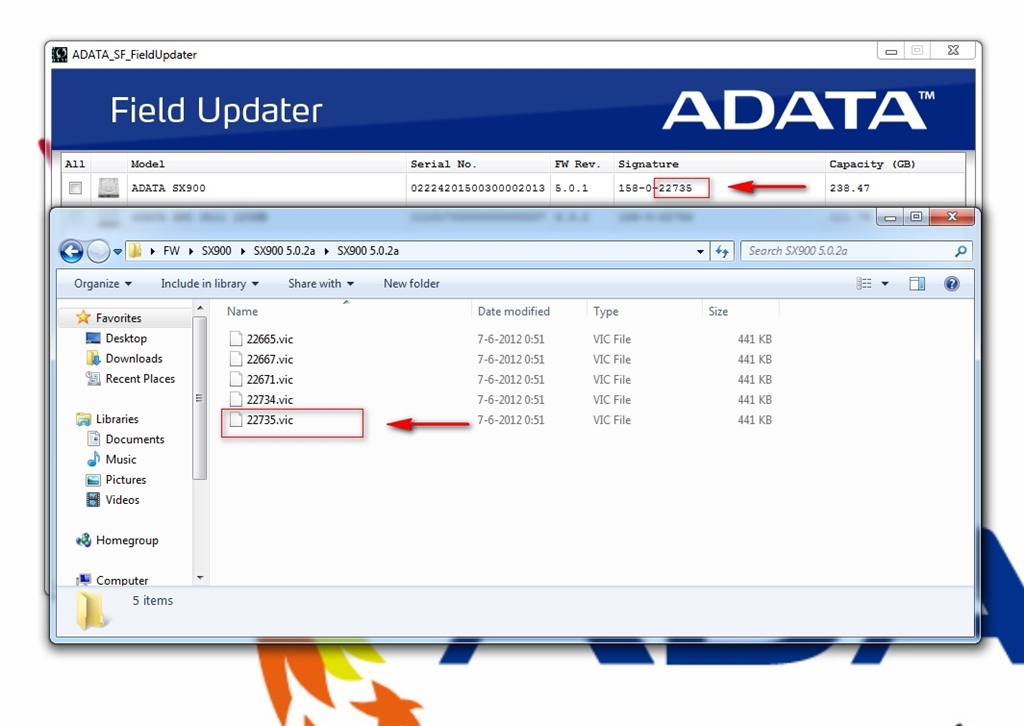This screenshot has width=1024, height=726.
Task: Click the 22665.vic file icon
Action: tap(236, 339)
